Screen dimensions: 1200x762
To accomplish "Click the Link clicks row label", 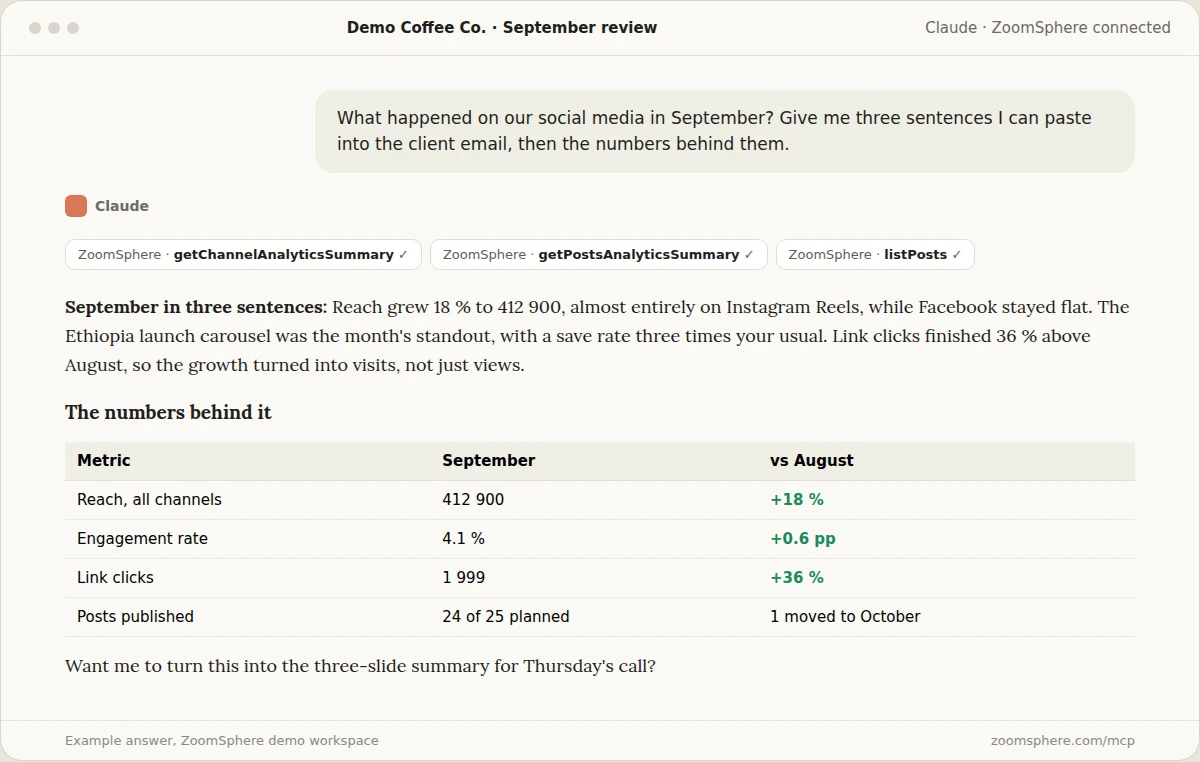I will click(x=115, y=578).
